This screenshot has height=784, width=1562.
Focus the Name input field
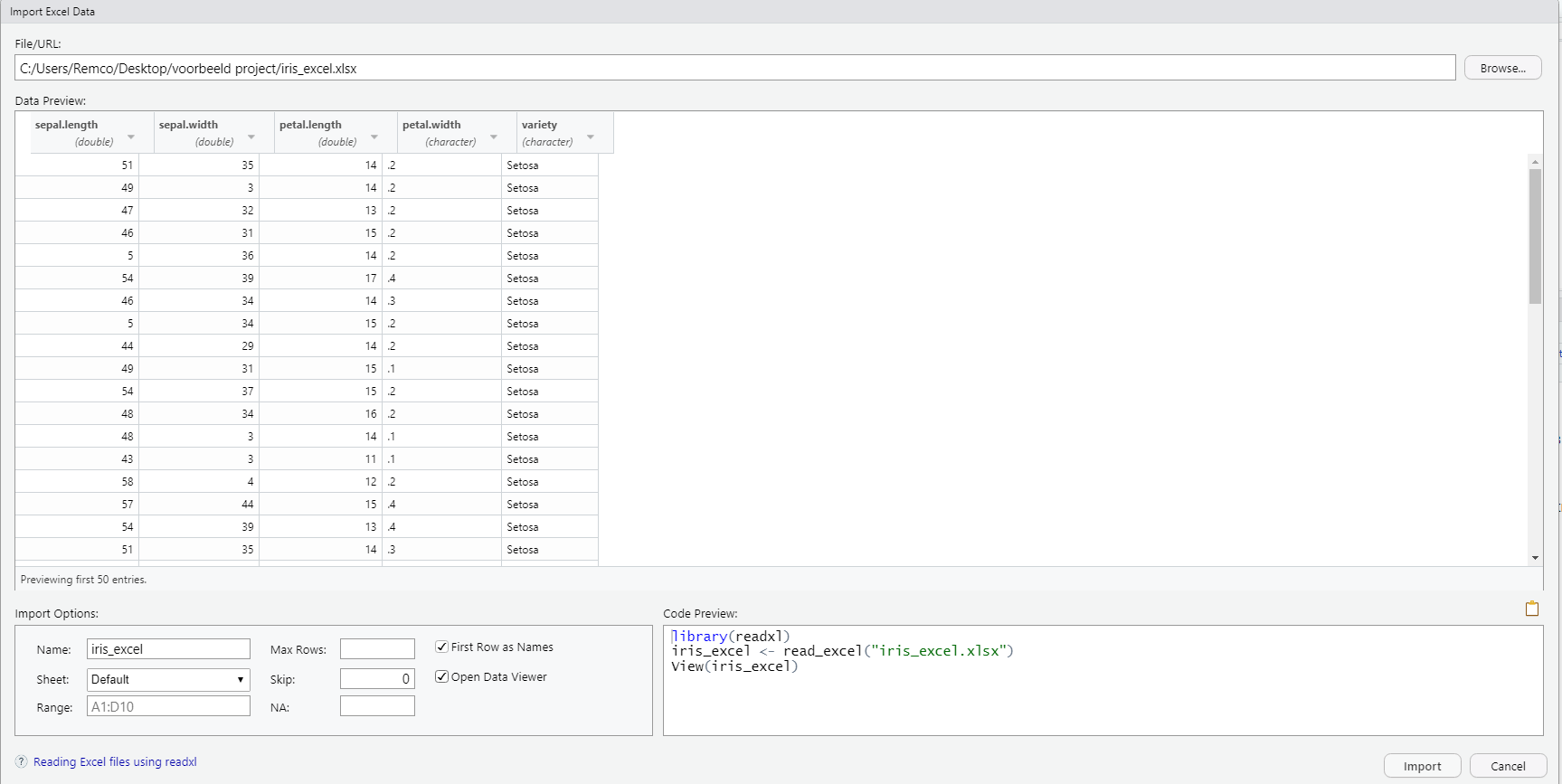click(x=168, y=649)
